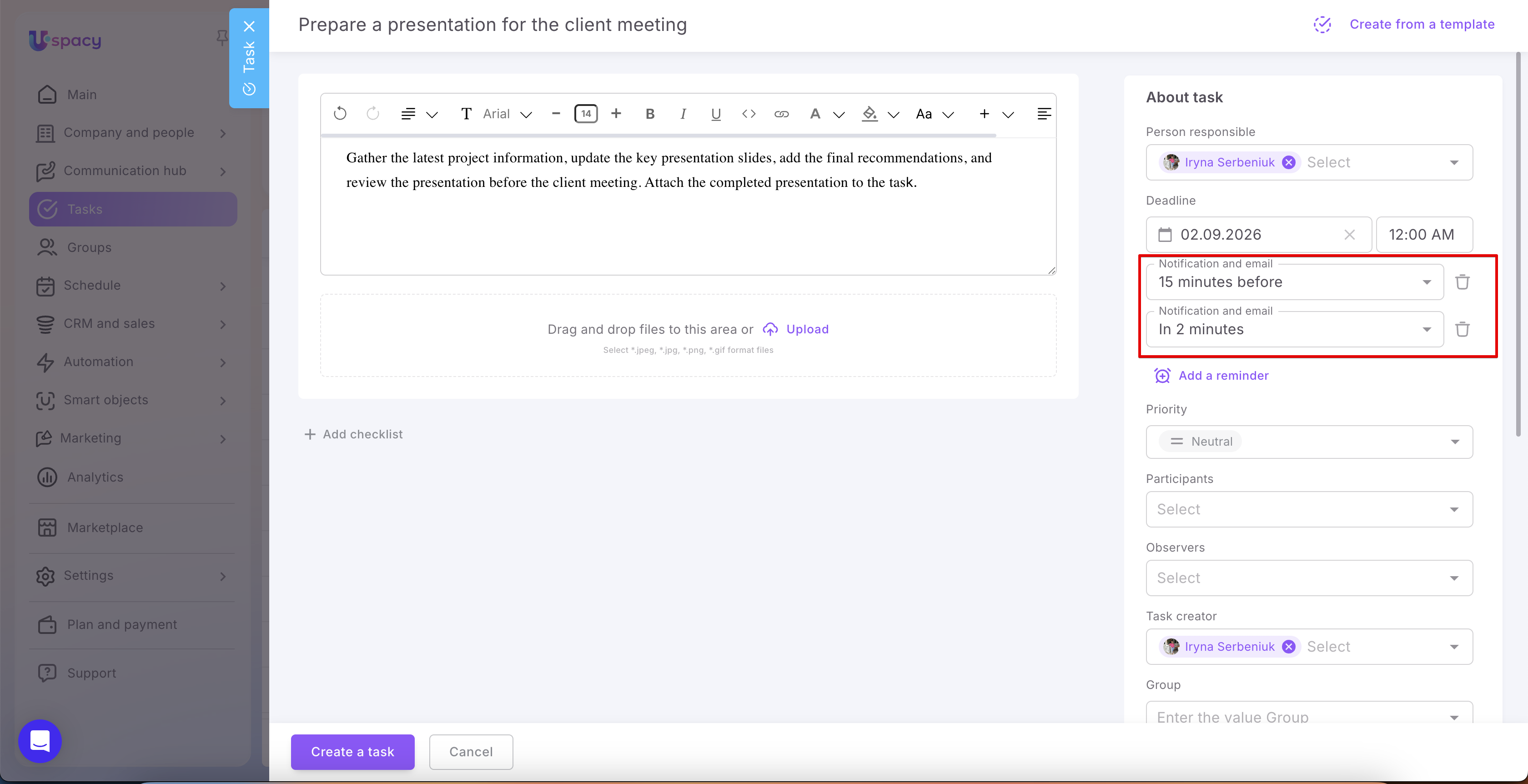Toggle bold formatting in the editor
This screenshot has height=784, width=1528.
coord(650,114)
